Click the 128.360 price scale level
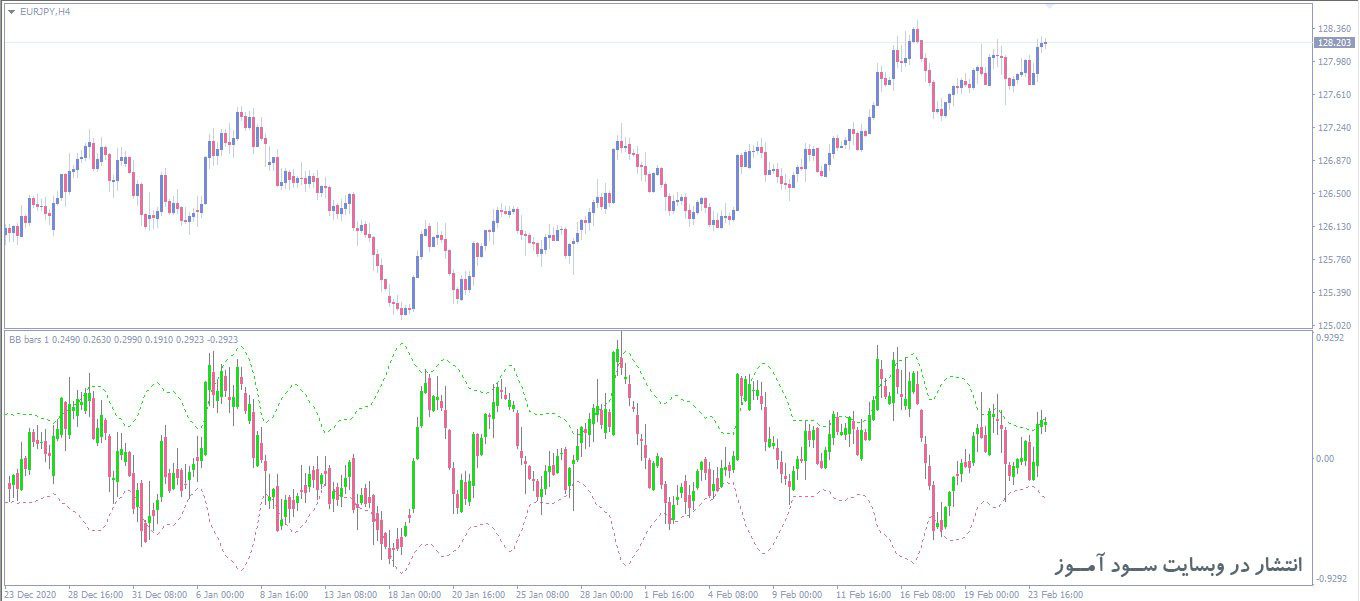The image size is (1360, 601). tap(1335, 29)
